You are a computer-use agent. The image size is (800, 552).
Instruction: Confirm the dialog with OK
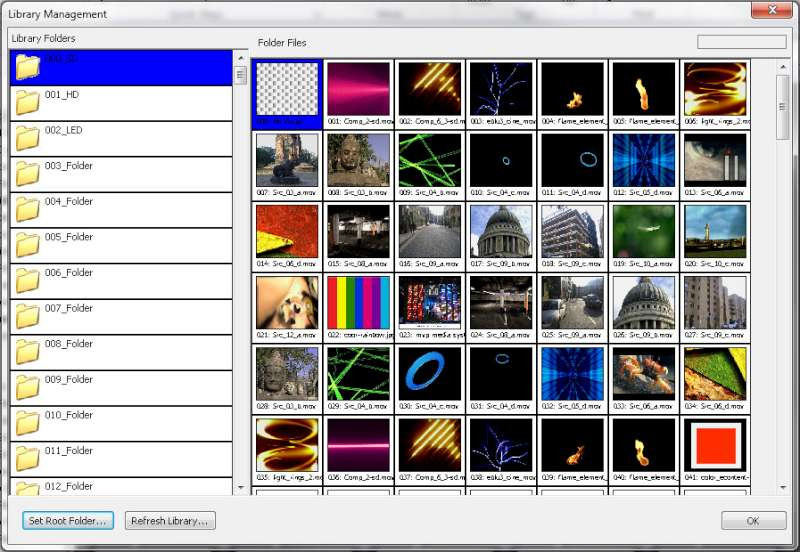pyautogui.click(x=753, y=520)
